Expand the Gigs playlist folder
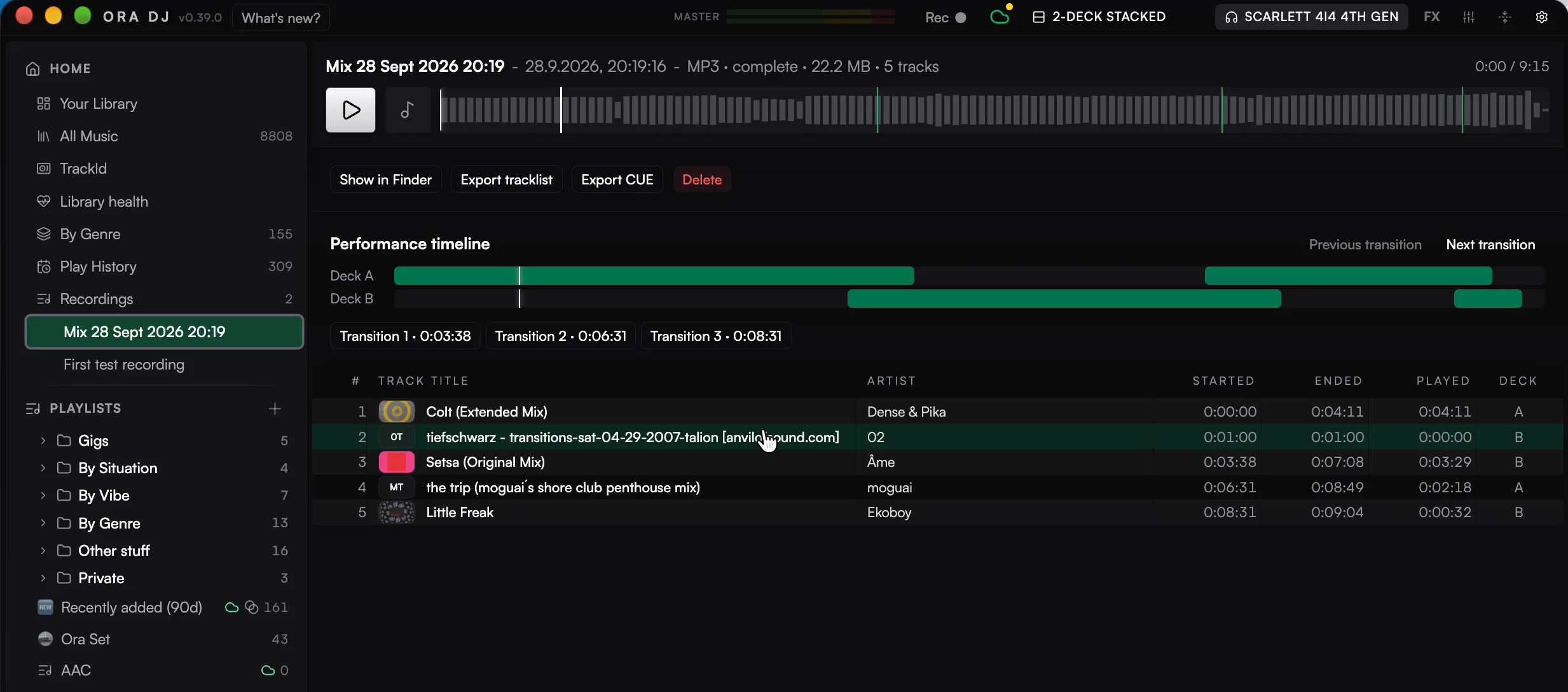The height and width of the screenshot is (692, 1568). coord(43,440)
